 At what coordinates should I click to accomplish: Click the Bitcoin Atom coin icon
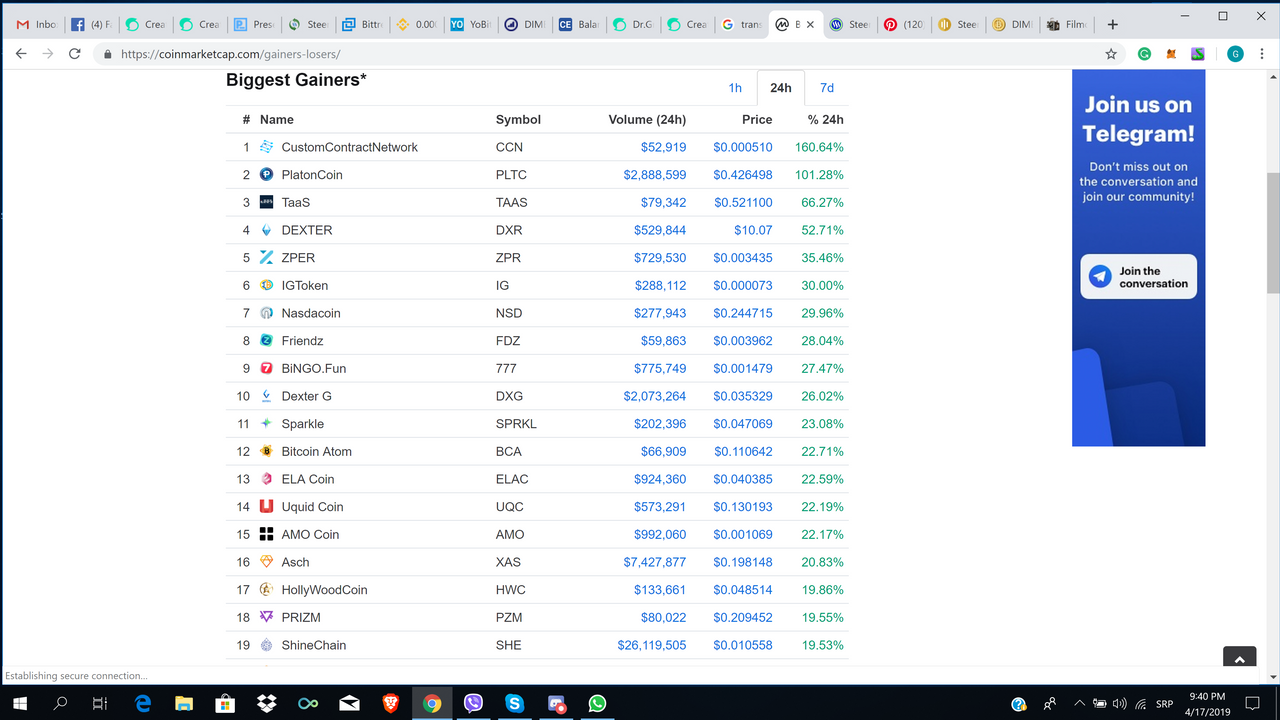tap(267, 451)
